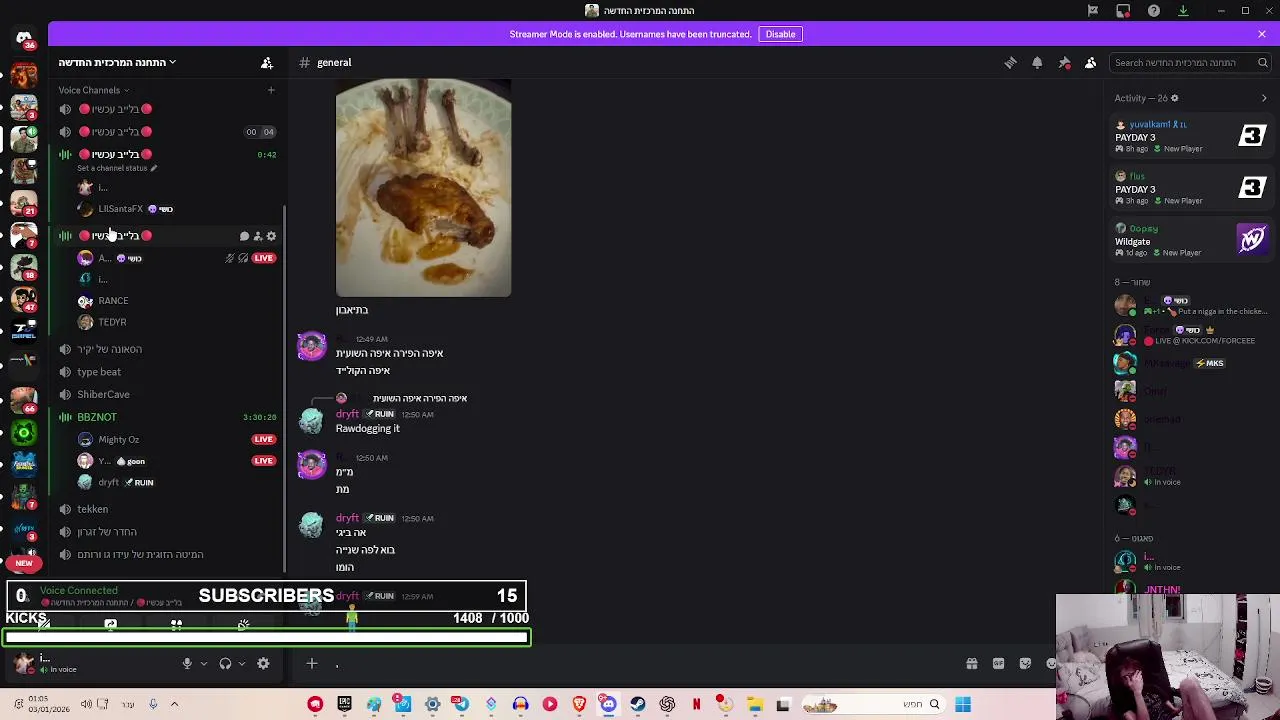Open edit channel gear on hovered channel
This screenshot has height=720, width=1280.
pyautogui.click(x=271, y=236)
